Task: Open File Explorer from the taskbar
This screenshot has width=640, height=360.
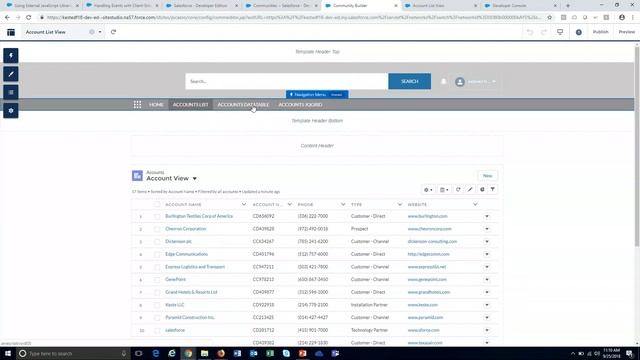Action: point(204,353)
